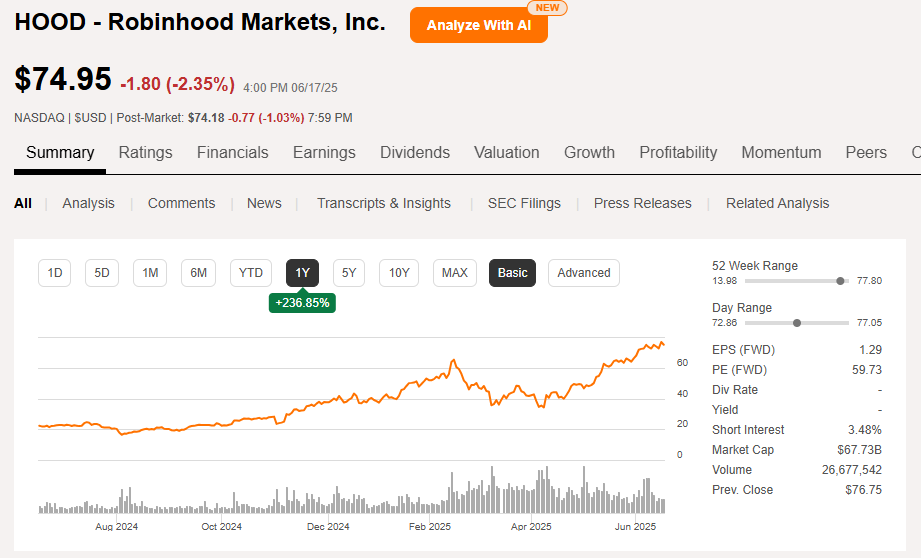Show the News filter
Viewport: 921px width, 558px height.
coord(264,203)
